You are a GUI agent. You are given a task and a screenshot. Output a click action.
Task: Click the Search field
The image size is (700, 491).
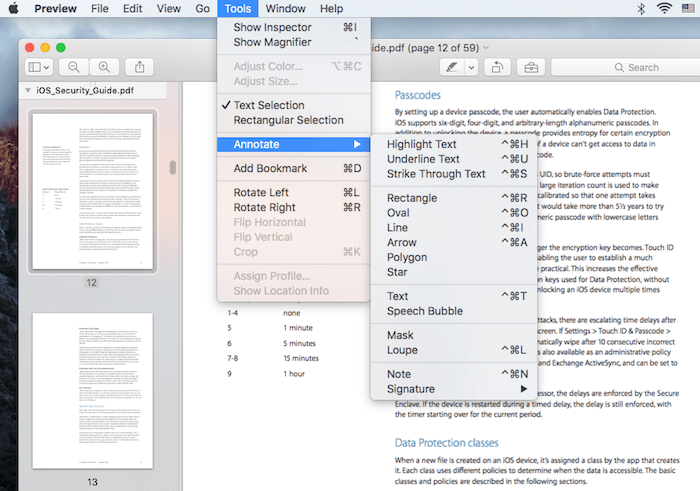point(626,67)
